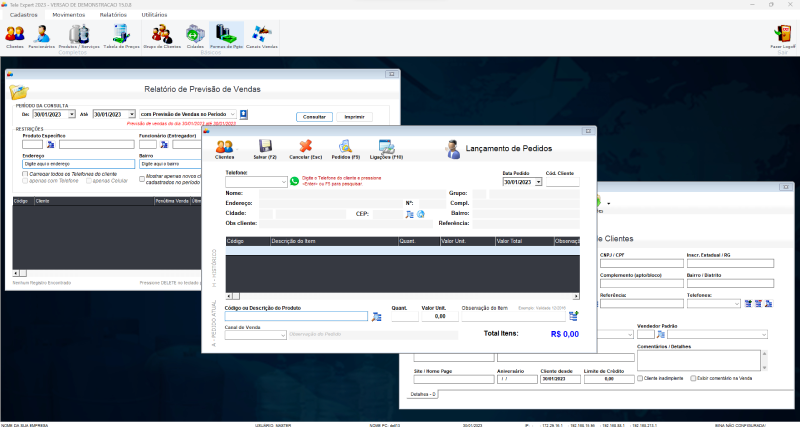Image resolution: width=800 pixels, height=430 pixels.
Task: Open the Cadastros menu tab
Action: point(23,15)
